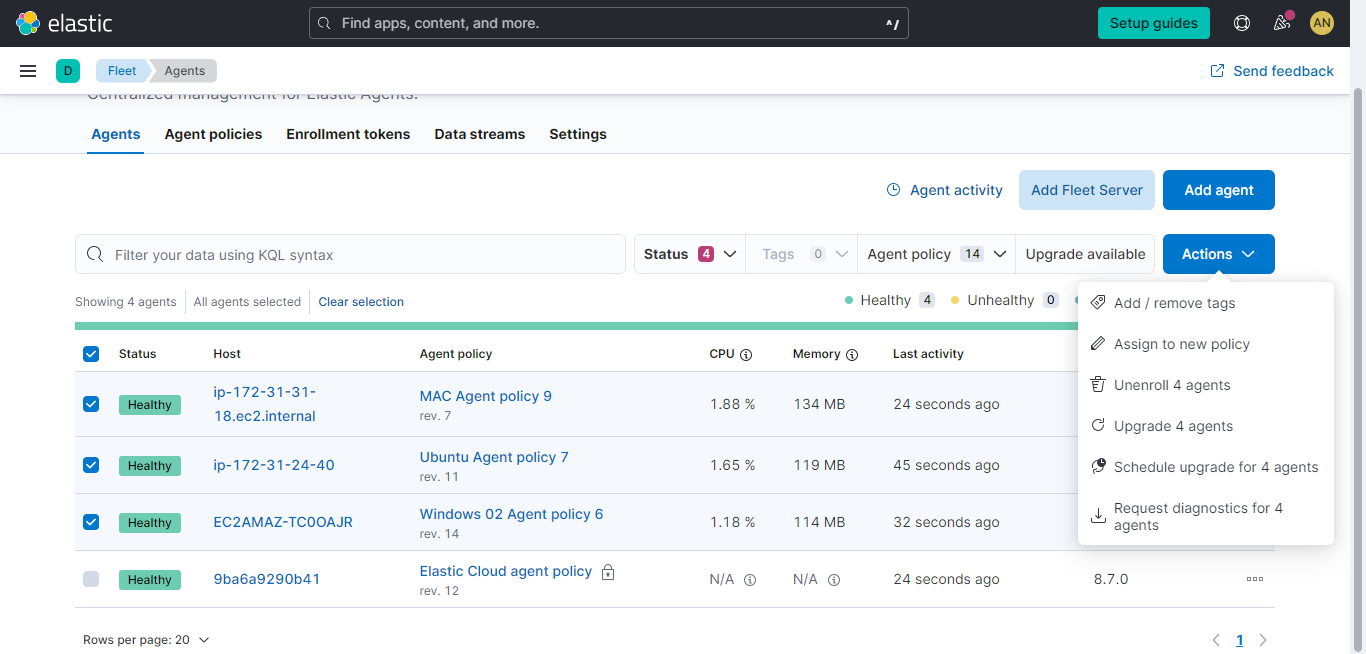This screenshot has width=1366, height=654.
Task: Switch to the Agent policies tab
Action: click(x=213, y=134)
